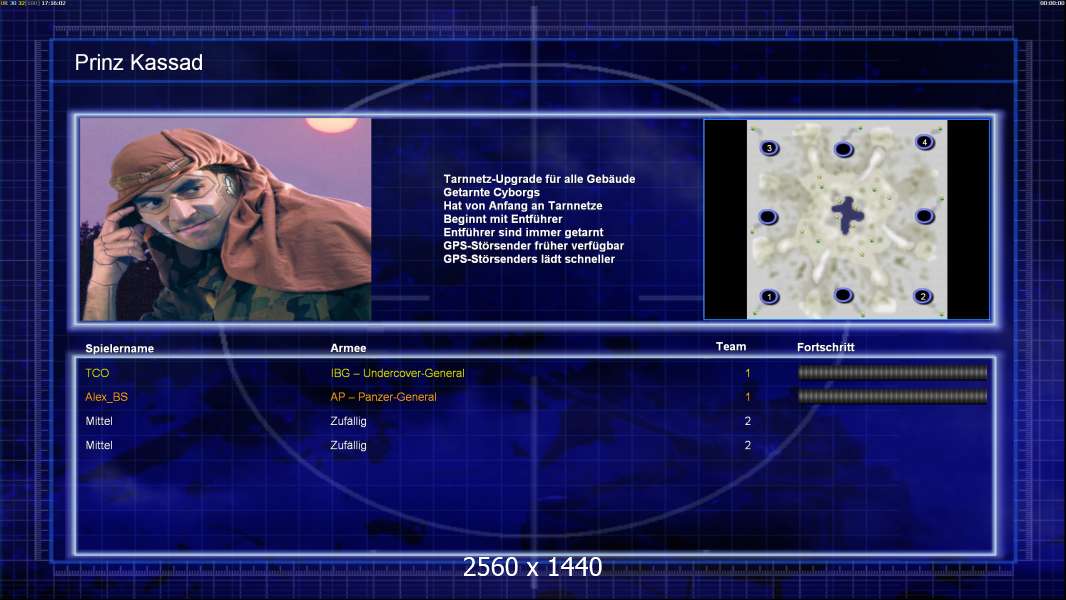Click the Team column header

click(x=731, y=347)
